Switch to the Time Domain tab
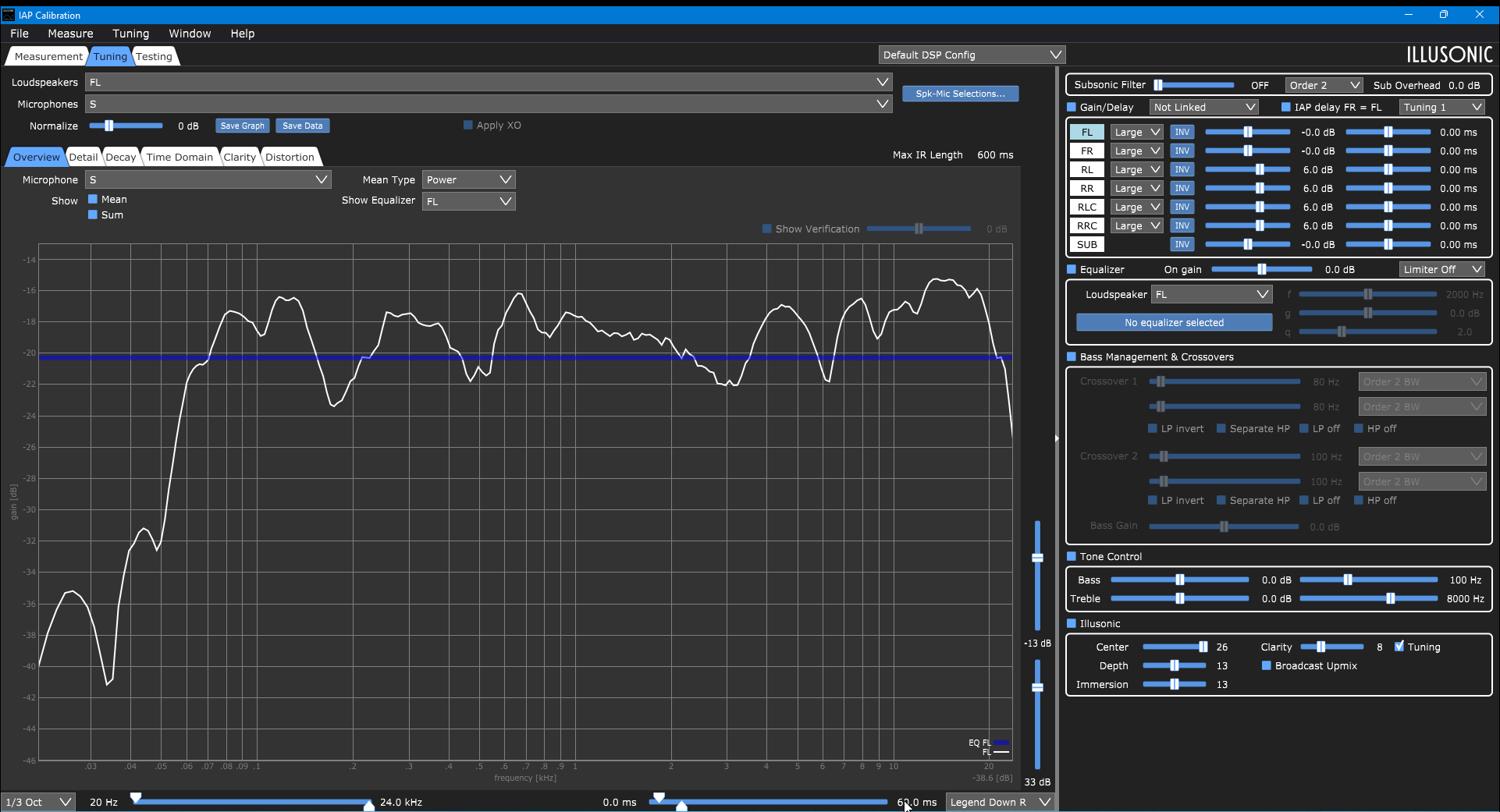Image resolution: width=1500 pixels, height=812 pixels. tap(180, 157)
